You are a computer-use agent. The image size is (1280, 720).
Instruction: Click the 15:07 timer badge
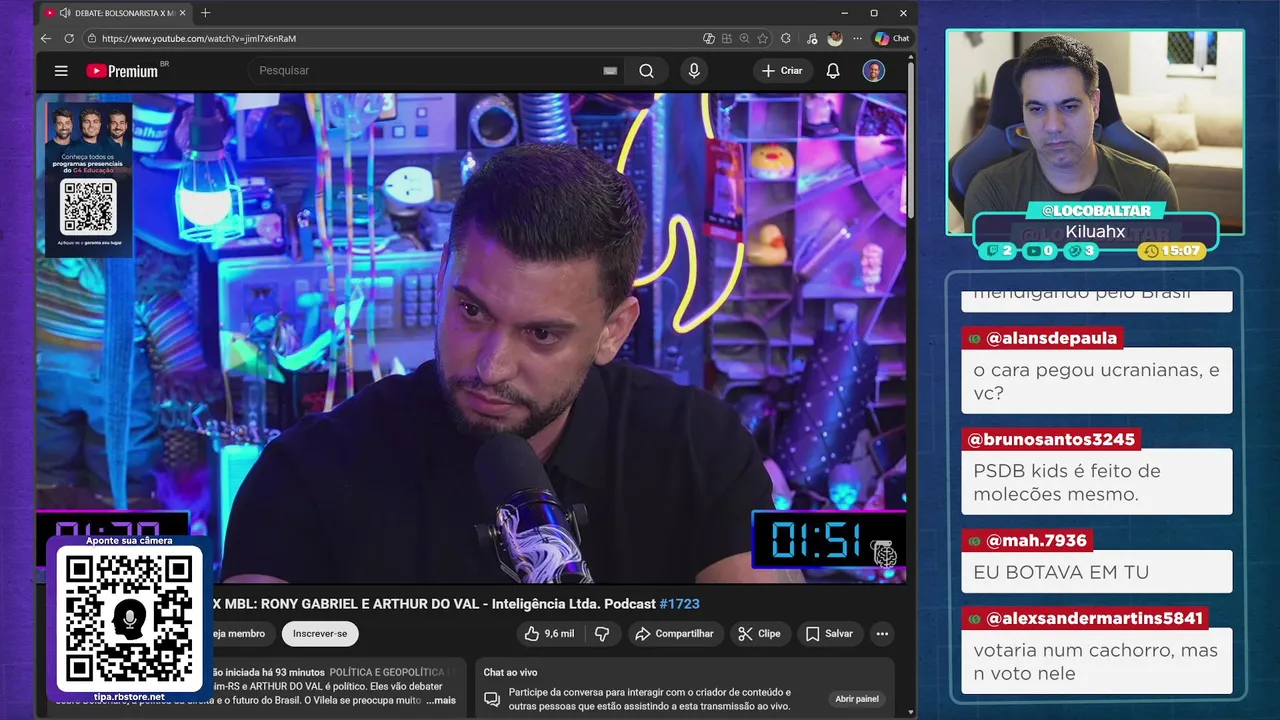(x=1172, y=251)
